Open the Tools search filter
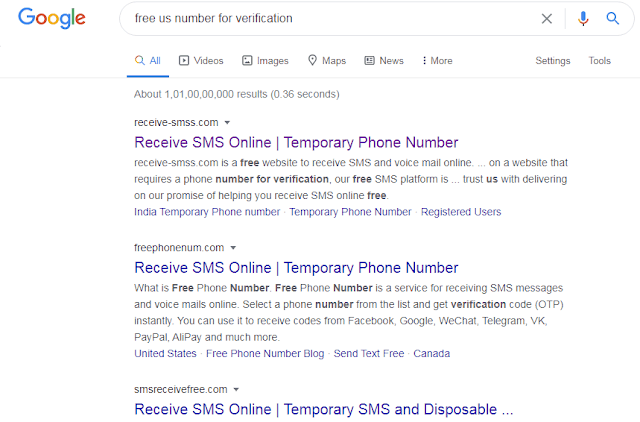The height and width of the screenshot is (422, 640). coord(600,60)
